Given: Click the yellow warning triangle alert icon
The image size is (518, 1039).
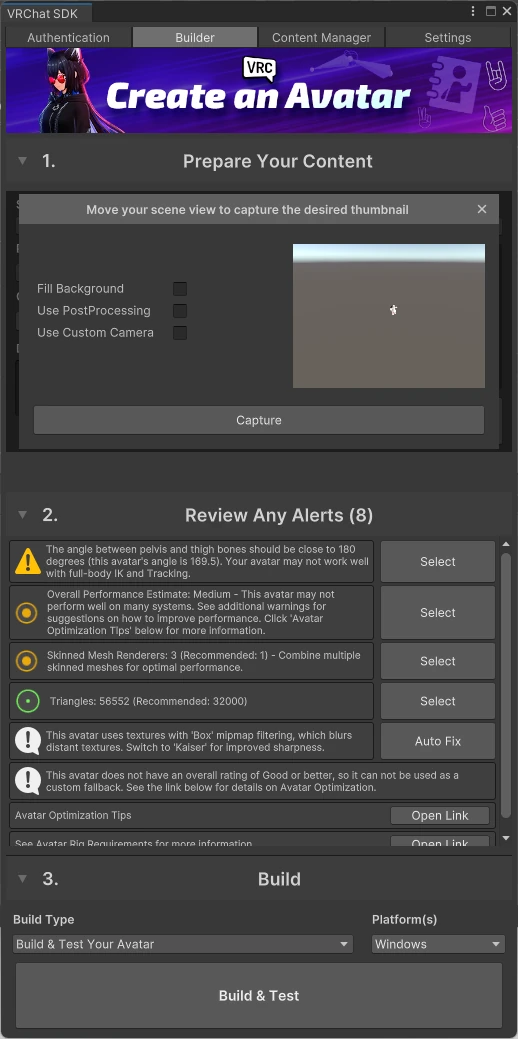Looking at the screenshot, I should tap(28, 561).
